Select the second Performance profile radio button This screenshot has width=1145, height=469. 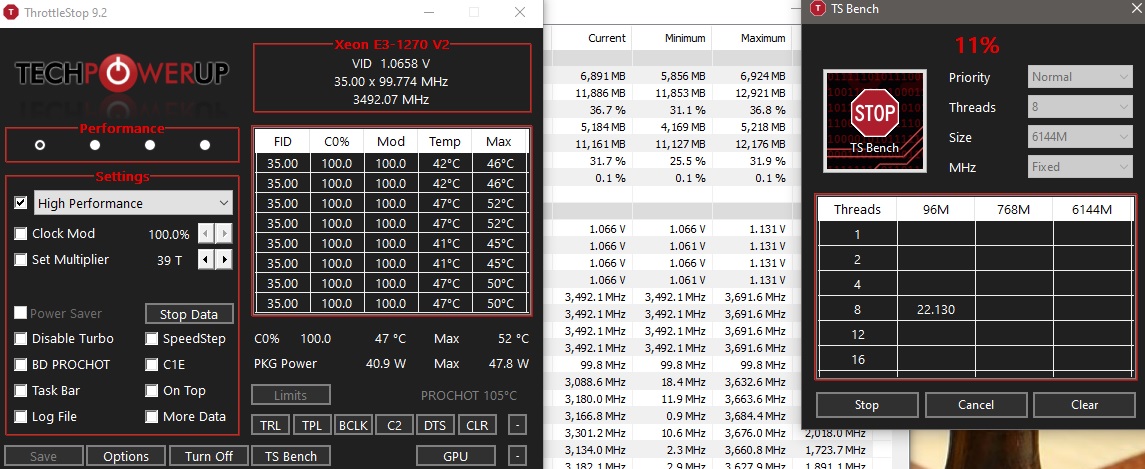[x=95, y=145]
